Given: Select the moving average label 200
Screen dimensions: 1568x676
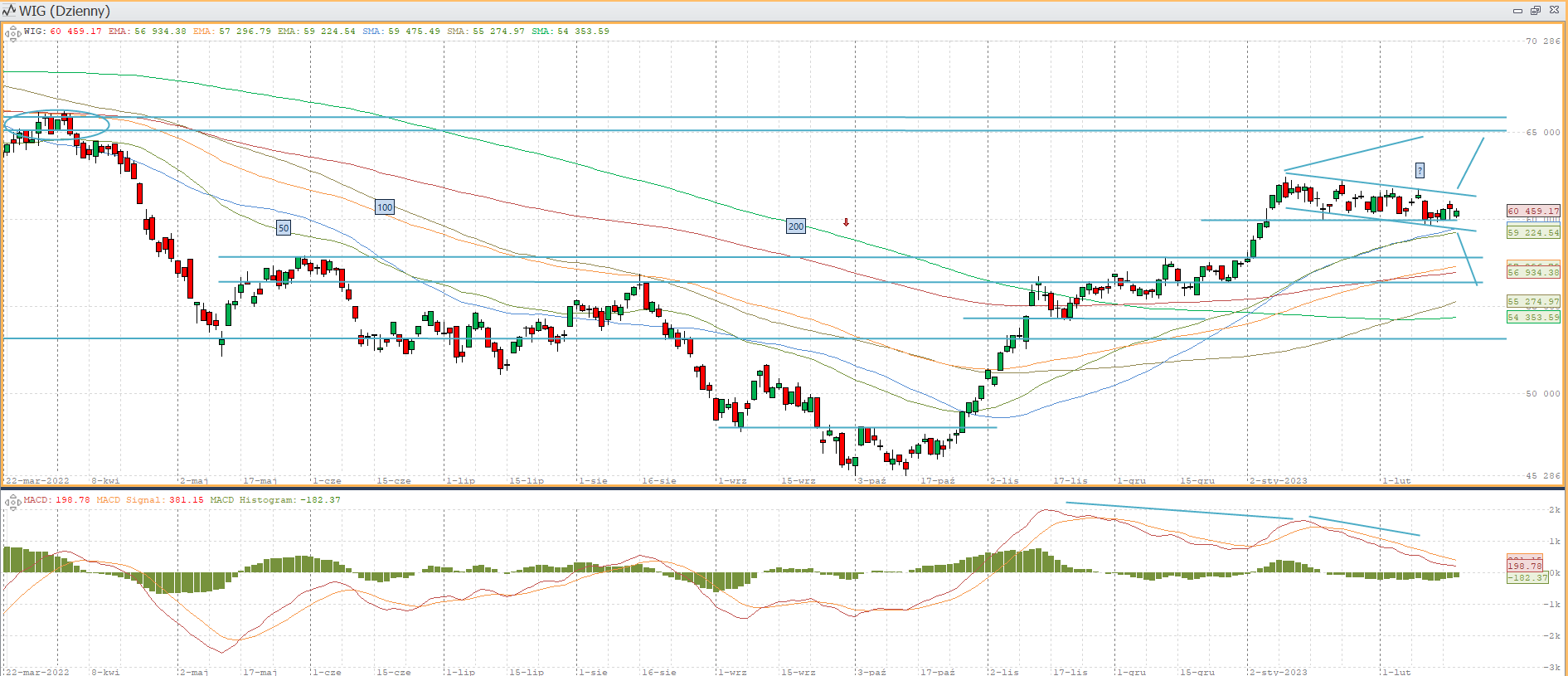Looking at the screenshot, I should (796, 226).
